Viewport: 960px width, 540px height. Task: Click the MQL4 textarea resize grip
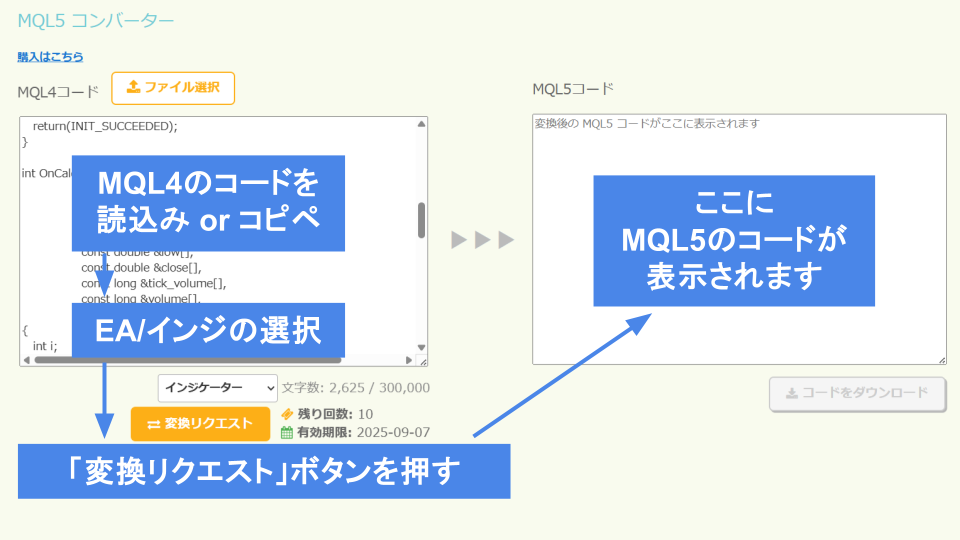[x=423, y=362]
